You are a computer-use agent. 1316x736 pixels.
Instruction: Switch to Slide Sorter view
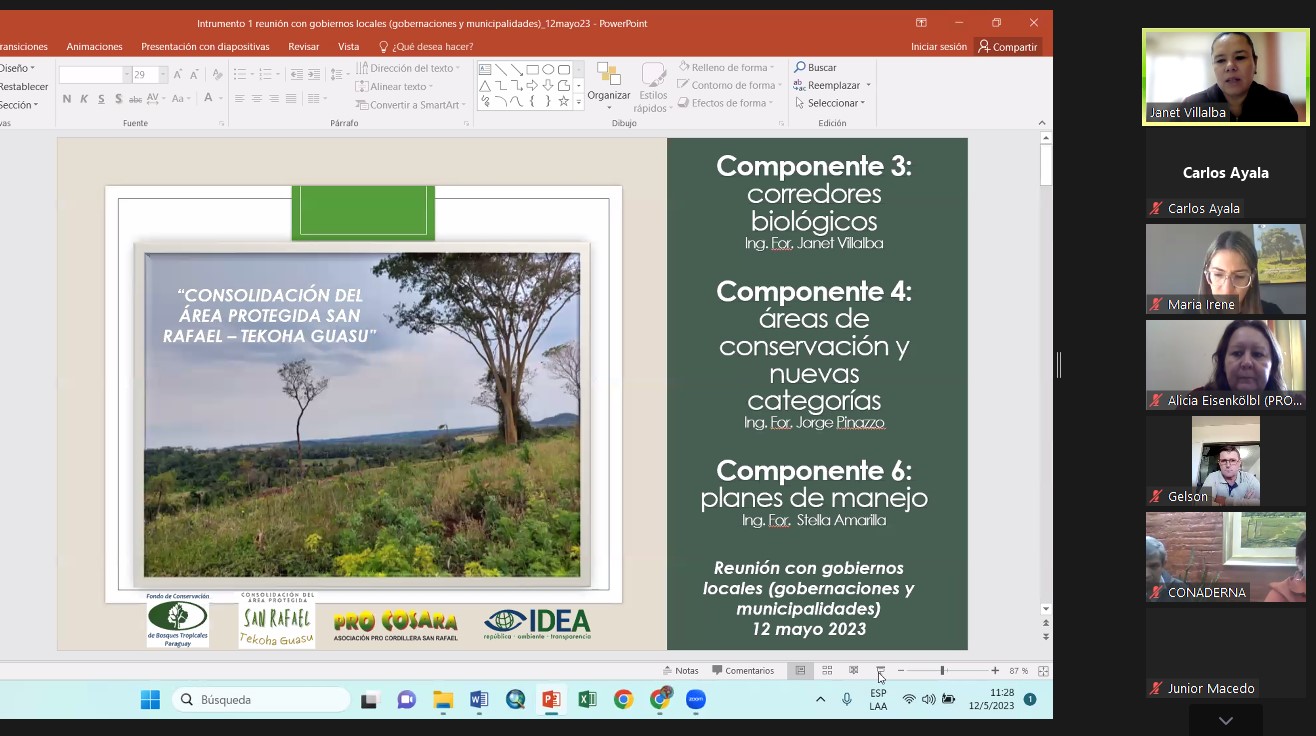click(x=827, y=670)
